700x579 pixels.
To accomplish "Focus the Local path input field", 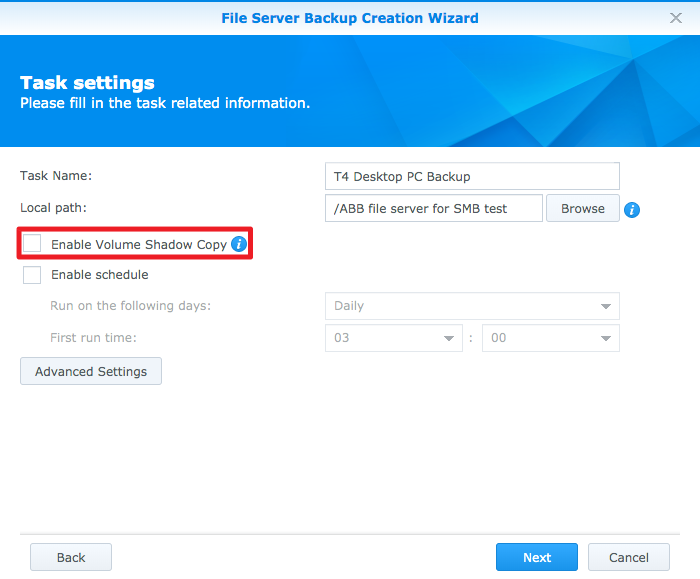I will (x=433, y=208).
